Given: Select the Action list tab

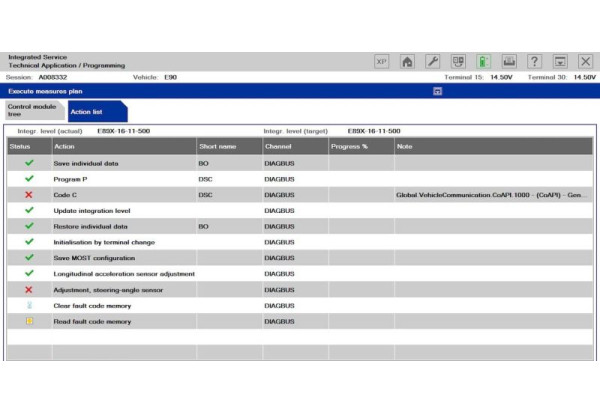Looking at the screenshot, I should [x=87, y=111].
